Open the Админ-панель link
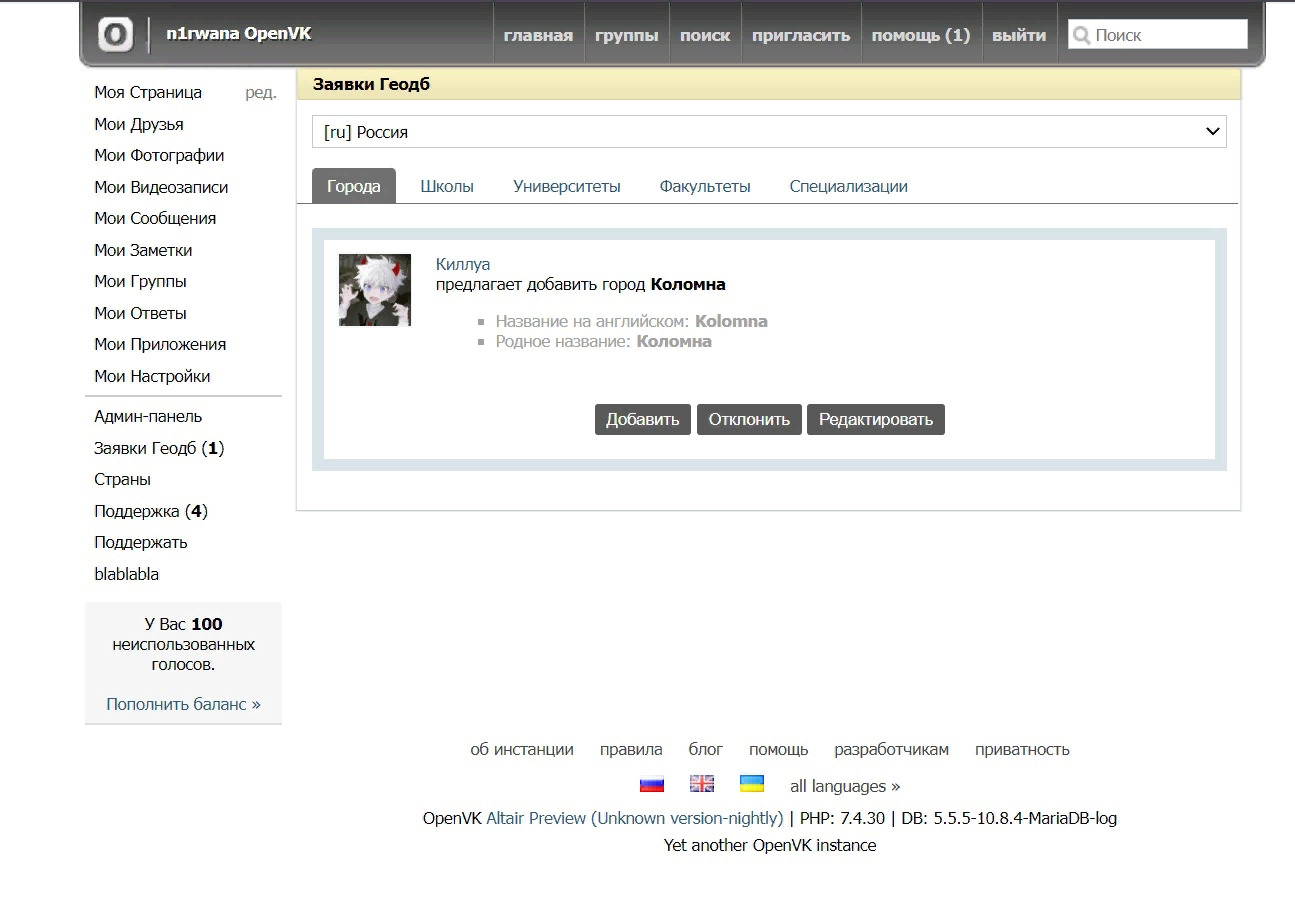The image size is (1295, 913). (148, 416)
